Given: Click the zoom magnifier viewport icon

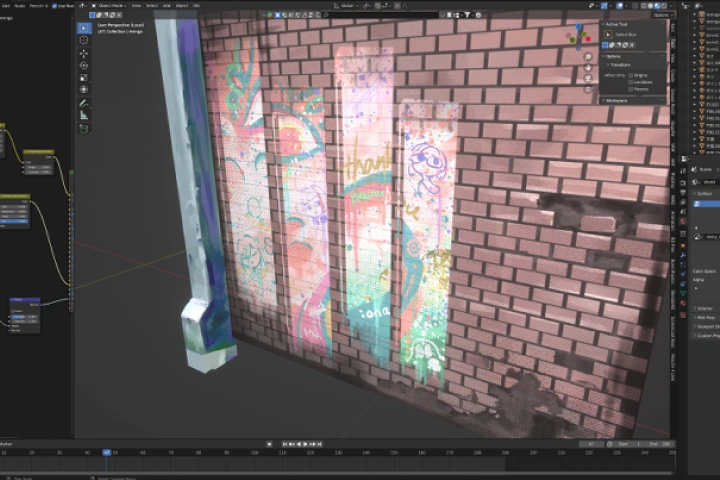Looking at the screenshot, I should tap(590, 57).
